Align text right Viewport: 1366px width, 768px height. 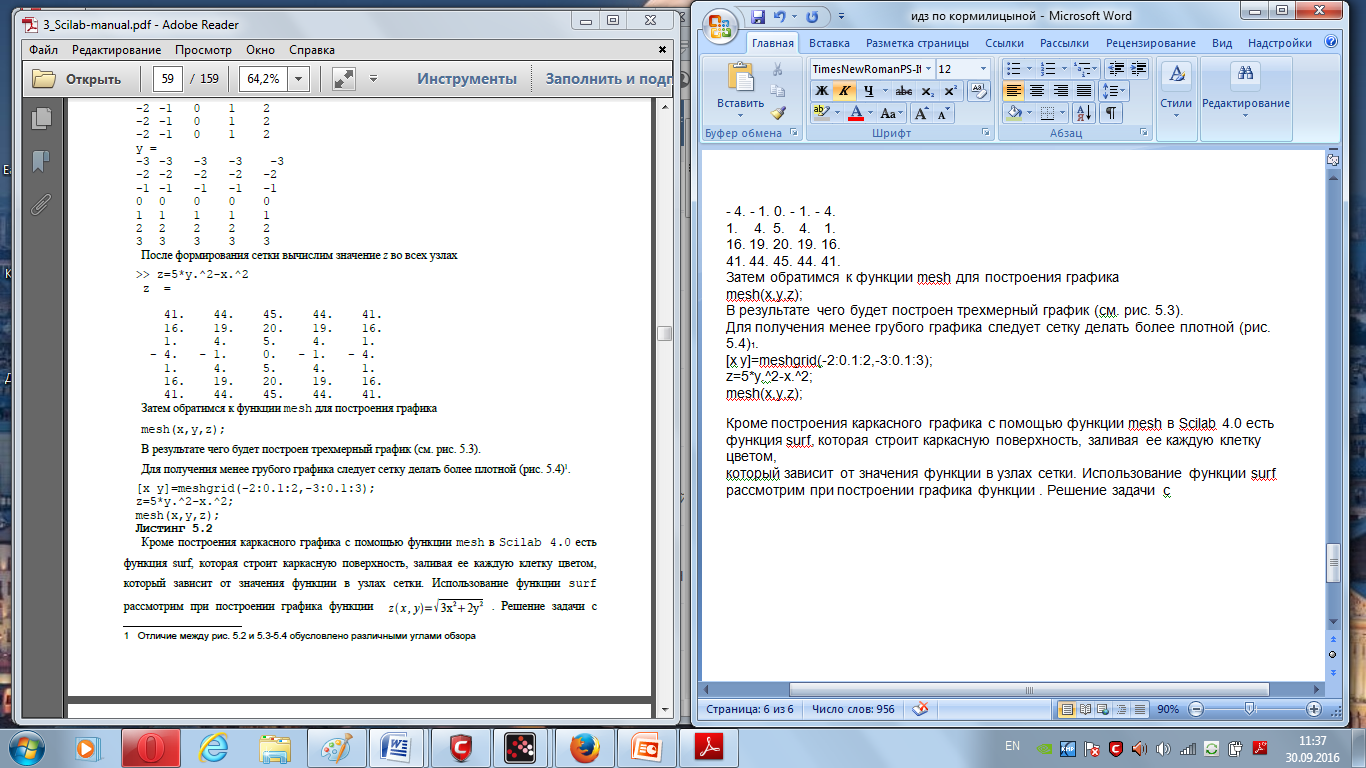pos(1060,91)
